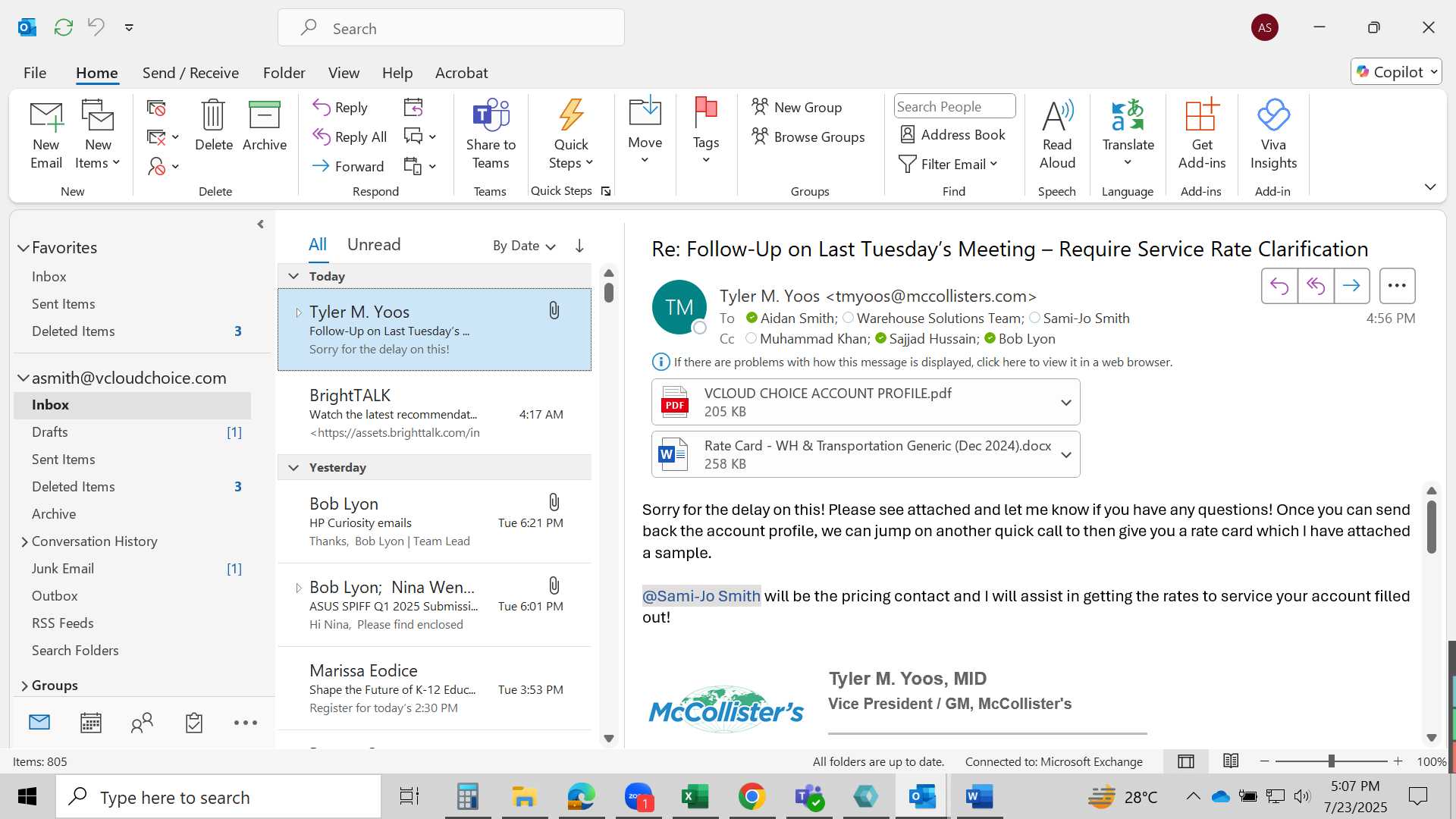Click the Delete trash can icon
The image size is (1456, 819).
[213, 115]
